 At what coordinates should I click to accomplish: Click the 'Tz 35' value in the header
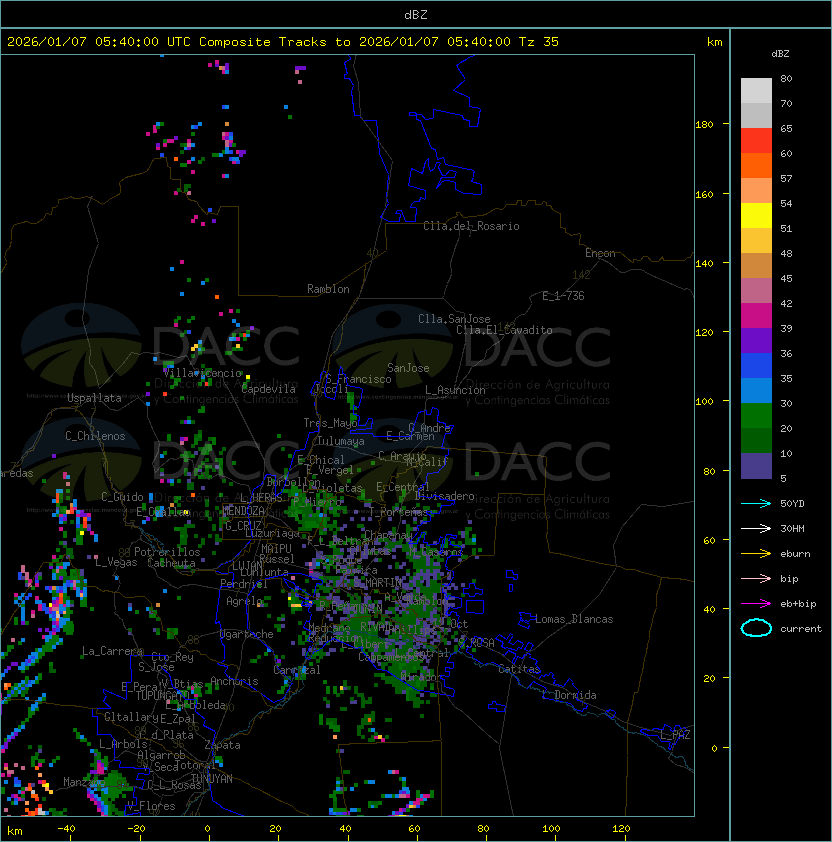pos(539,42)
